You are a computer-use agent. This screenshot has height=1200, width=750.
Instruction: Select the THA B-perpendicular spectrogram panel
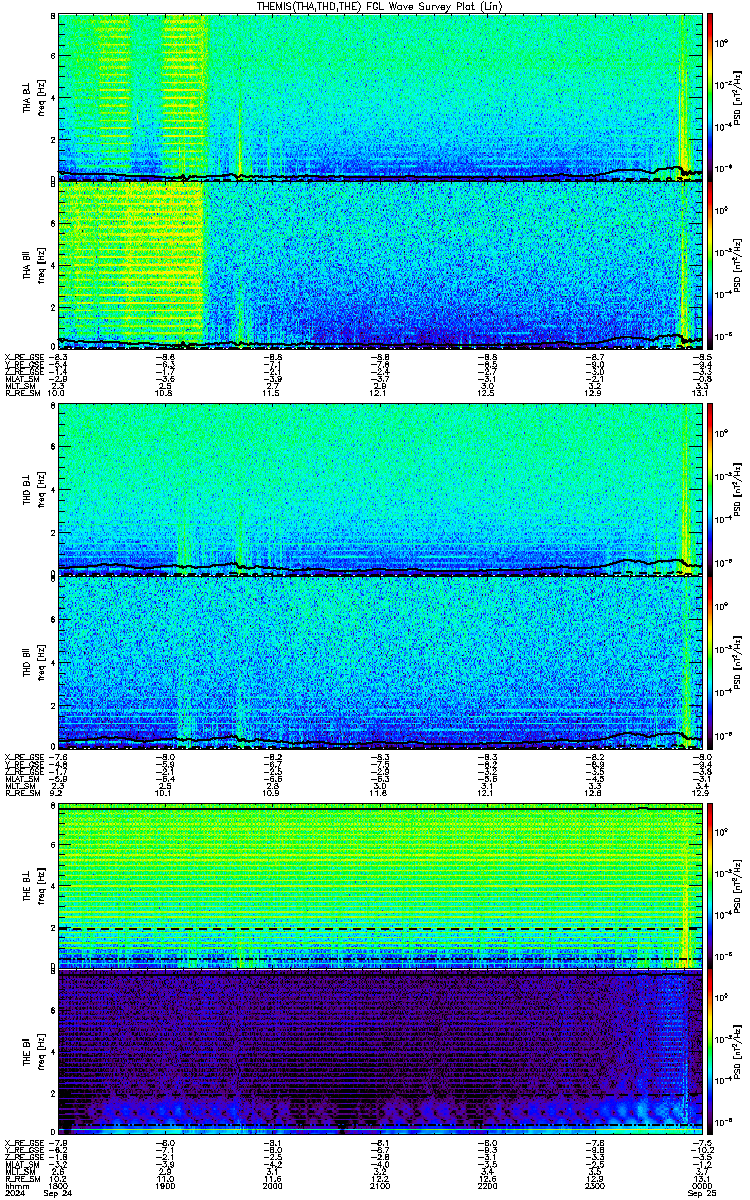click(x=380, y=98)
